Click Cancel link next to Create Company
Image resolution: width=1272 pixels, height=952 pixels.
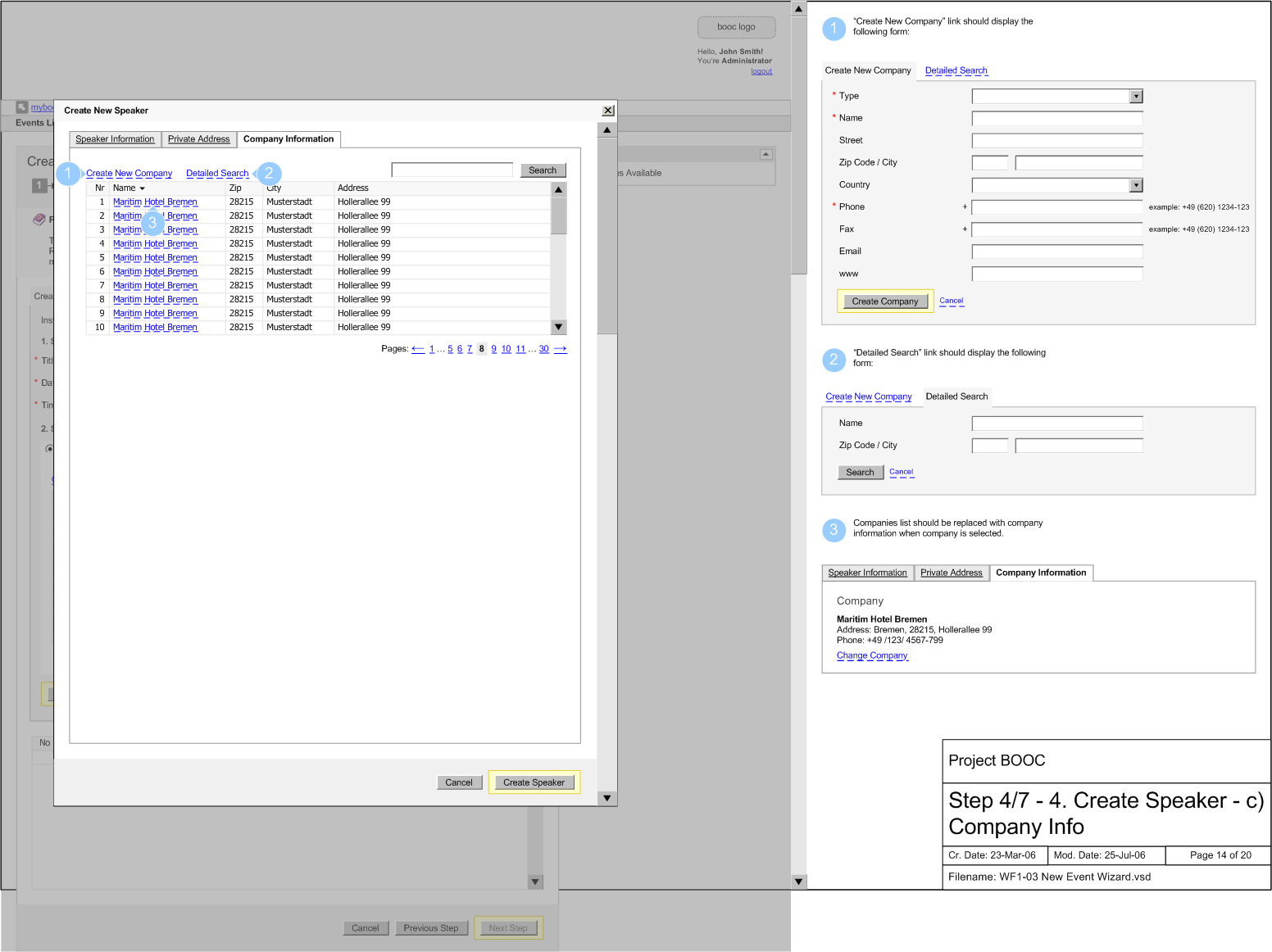952,301
